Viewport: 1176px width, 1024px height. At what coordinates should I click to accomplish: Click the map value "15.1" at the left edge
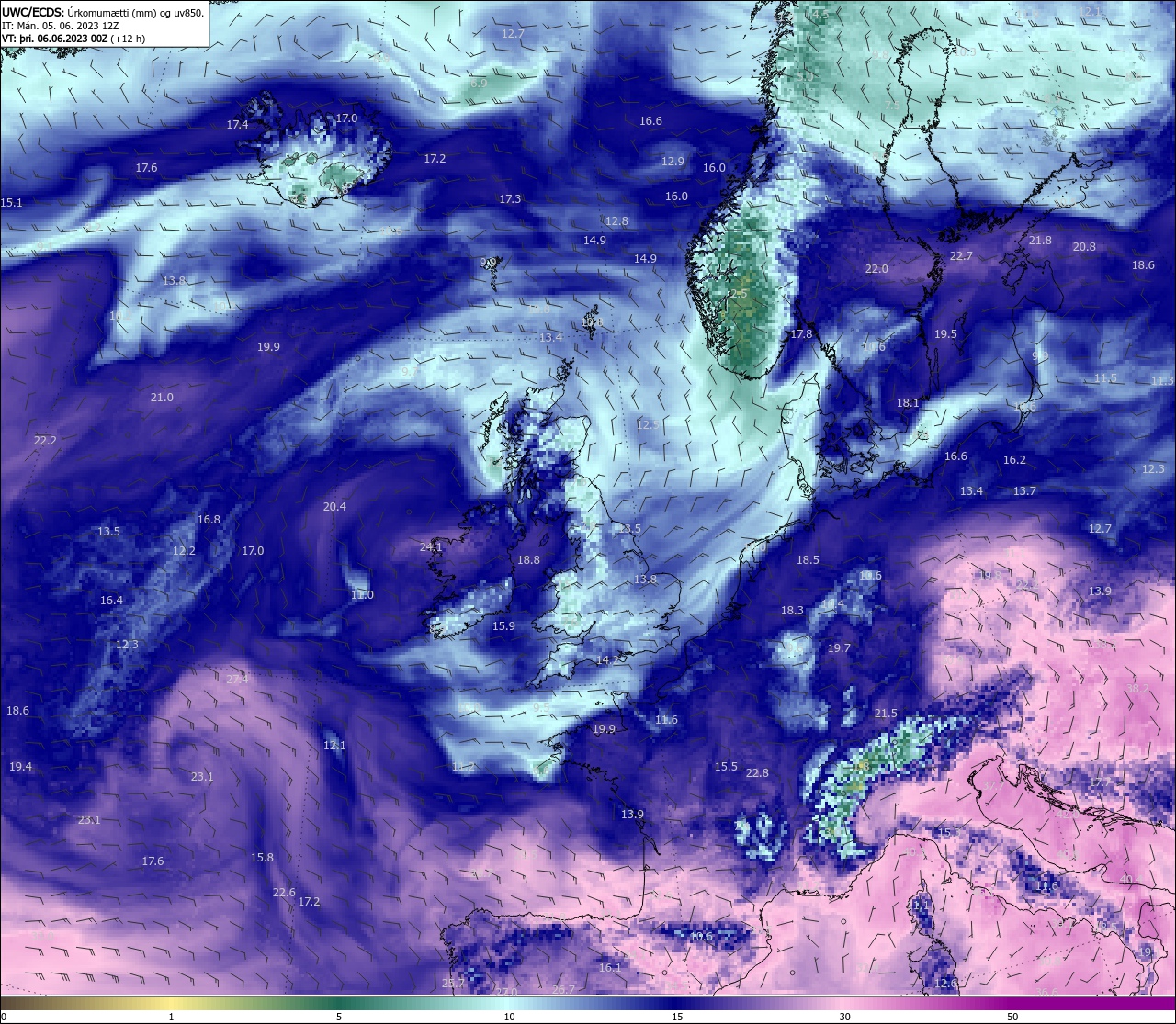12,202
